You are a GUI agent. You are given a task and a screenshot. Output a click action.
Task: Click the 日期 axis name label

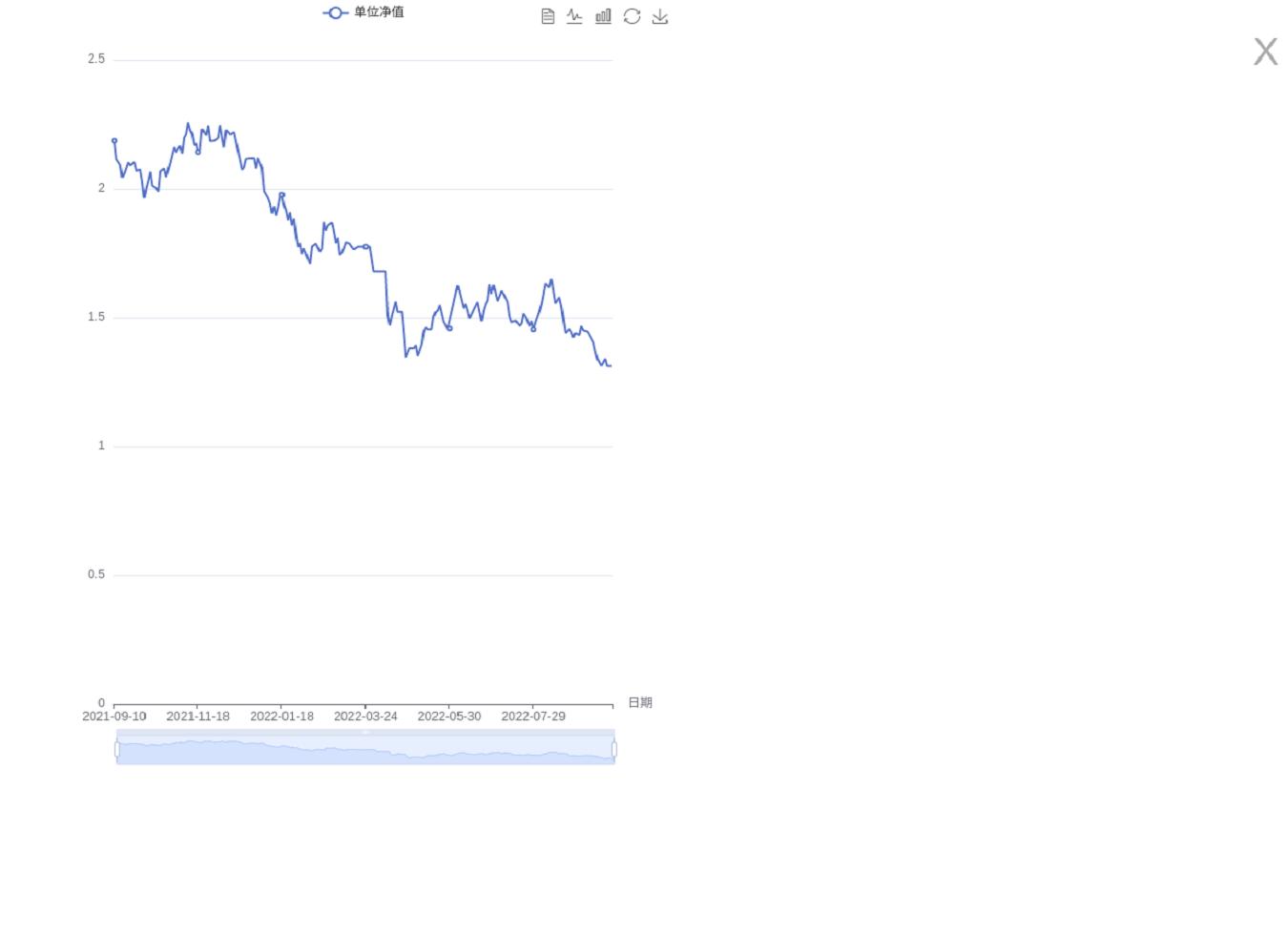point(640,703)
